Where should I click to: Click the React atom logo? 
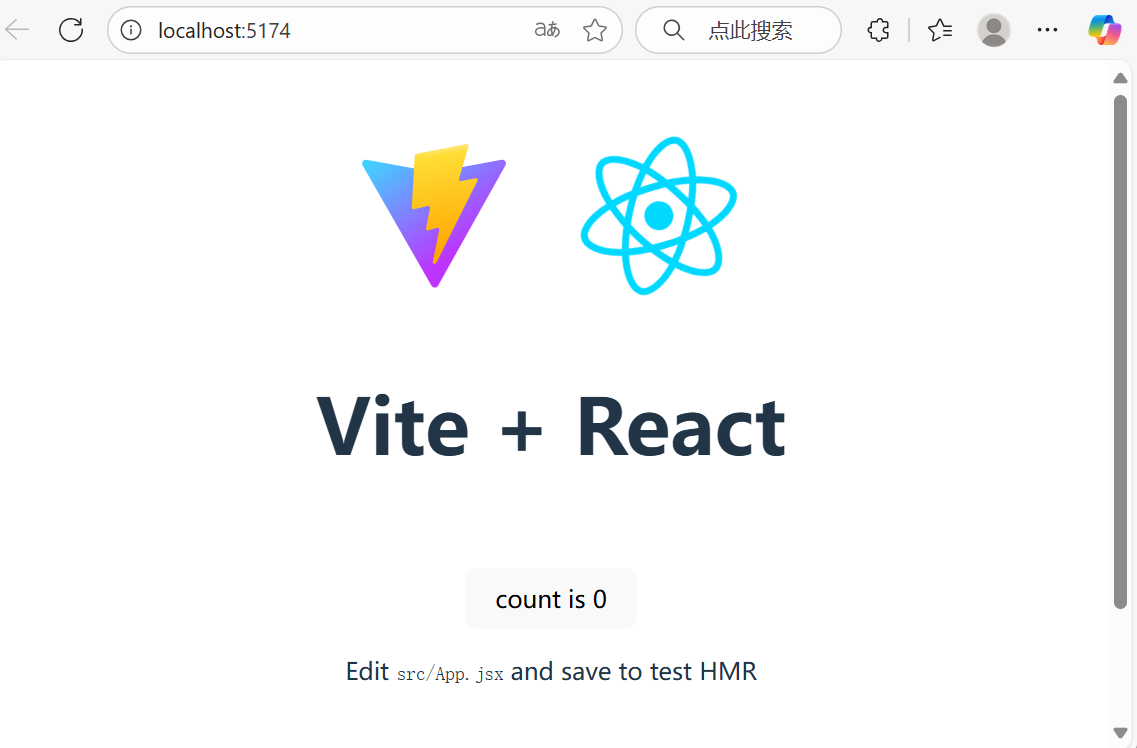click(x=658, y=216)
